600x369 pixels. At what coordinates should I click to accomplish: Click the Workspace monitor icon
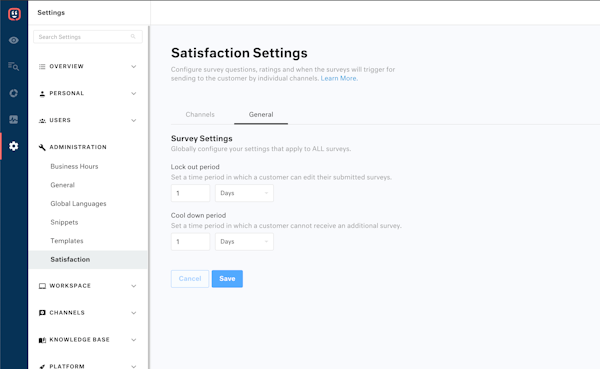point(42,286)
